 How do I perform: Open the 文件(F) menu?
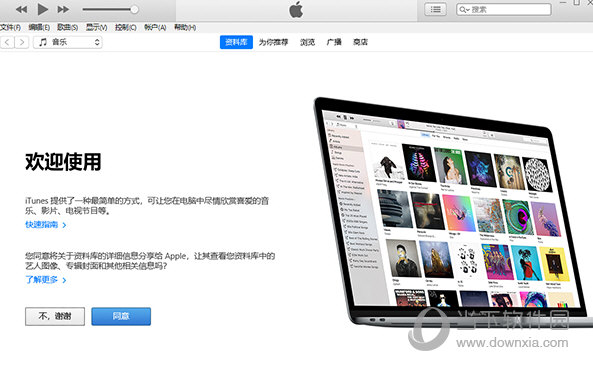pos(10,27)
